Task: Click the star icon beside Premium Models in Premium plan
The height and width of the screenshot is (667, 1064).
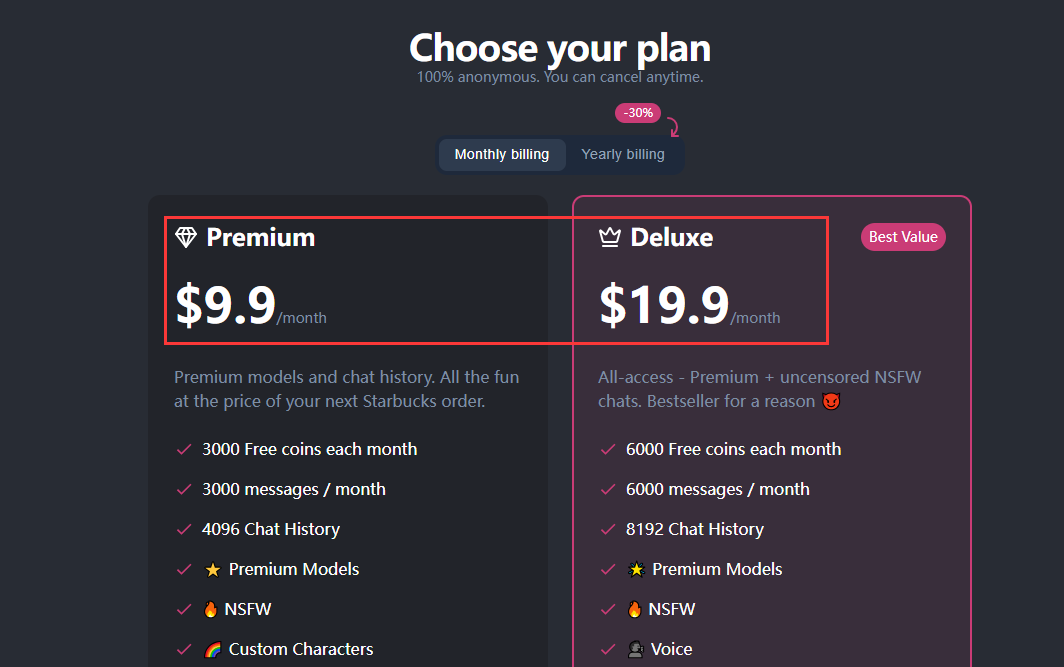Action: 212,570
